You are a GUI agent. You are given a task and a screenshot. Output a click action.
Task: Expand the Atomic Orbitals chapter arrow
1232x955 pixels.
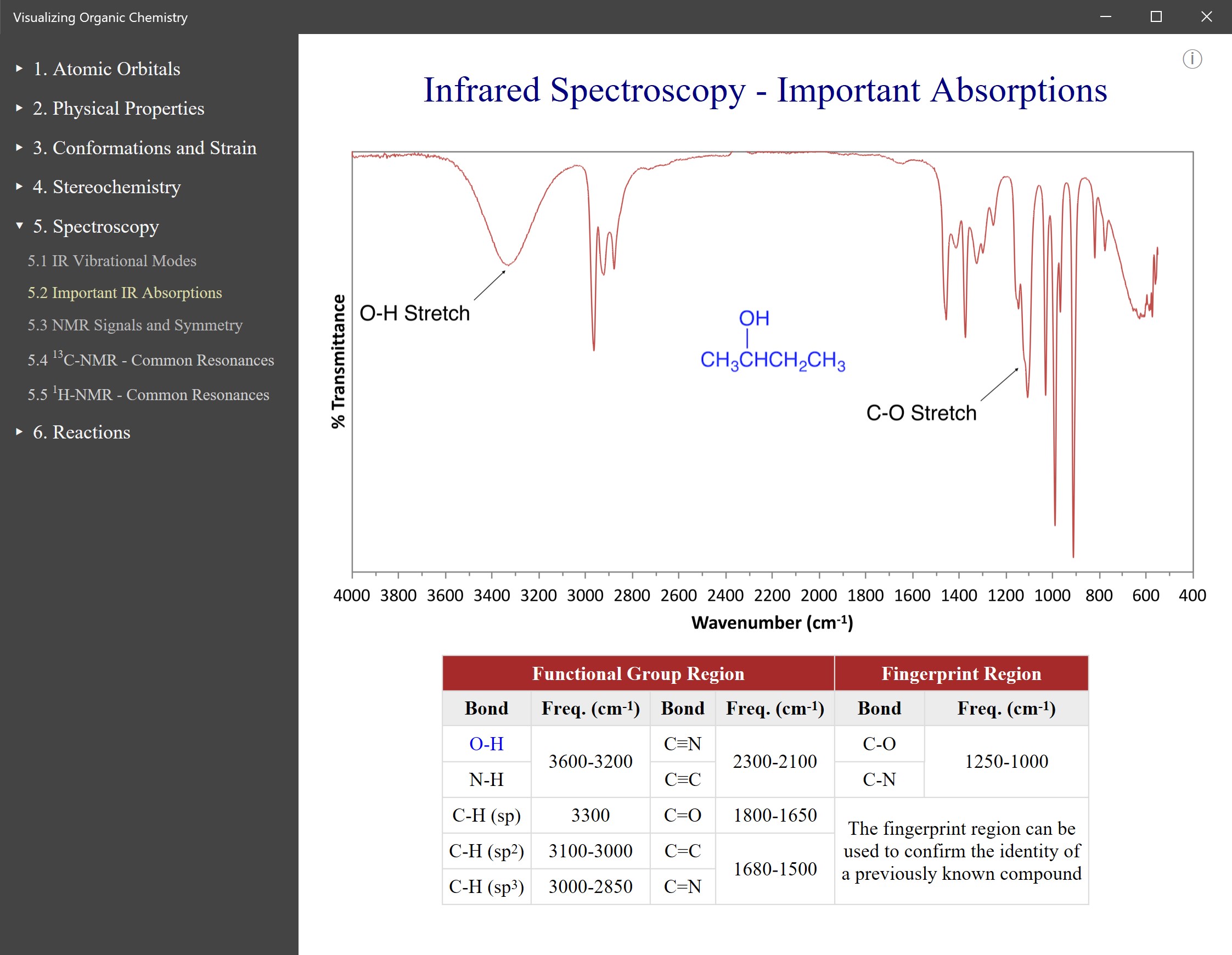[19, 69]
